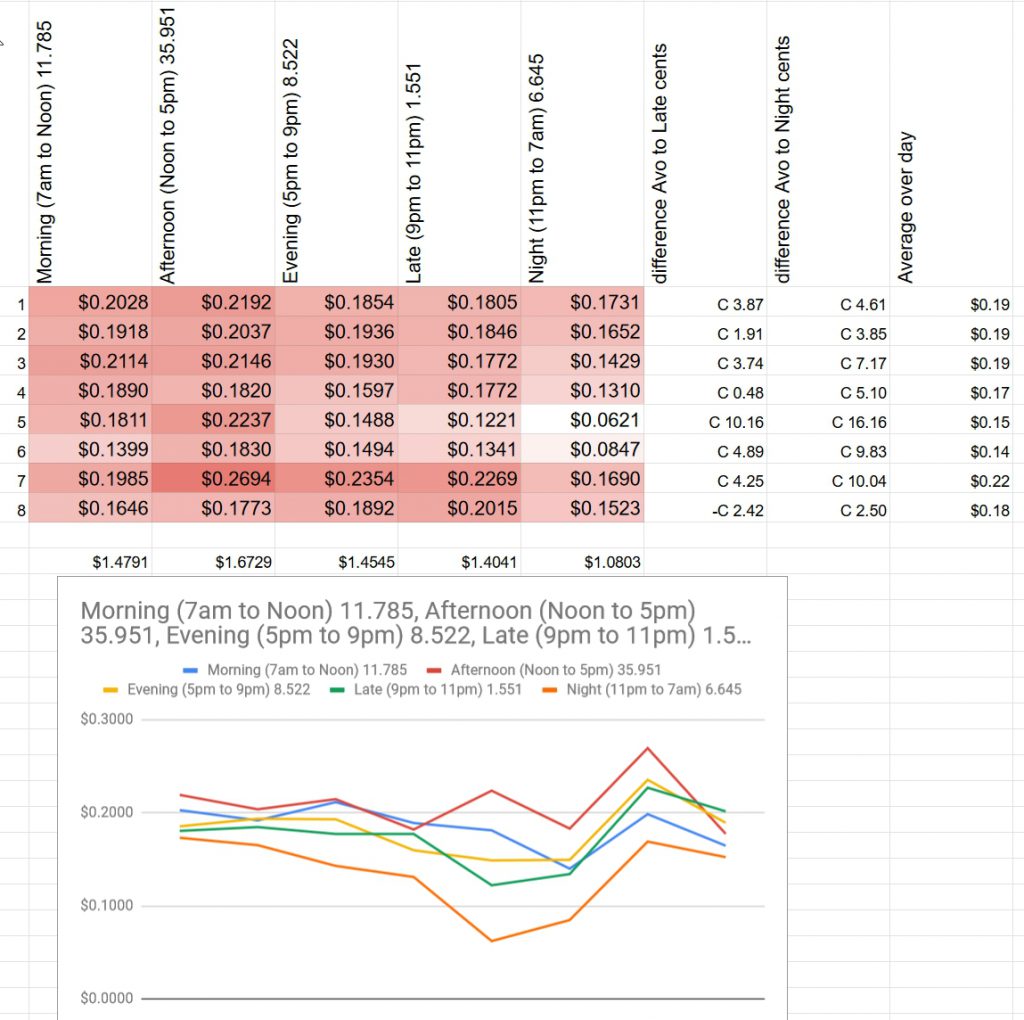Select 'Afternoon (Noon to 5pm) 35.951' legend label

pos(556,671)
